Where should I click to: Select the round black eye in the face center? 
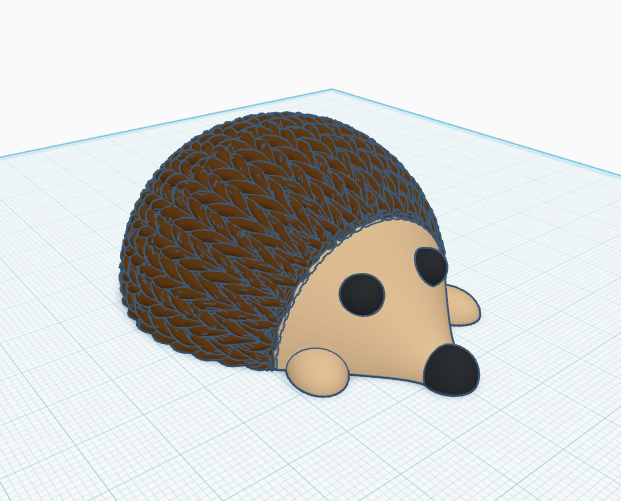pyautogui.click(x=362, y=295)
